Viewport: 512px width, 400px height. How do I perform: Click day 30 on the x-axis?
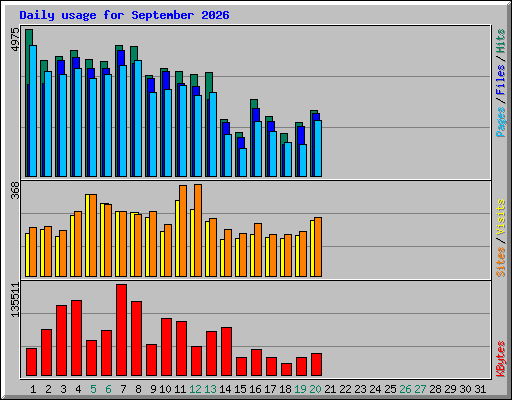click(465, 389)
